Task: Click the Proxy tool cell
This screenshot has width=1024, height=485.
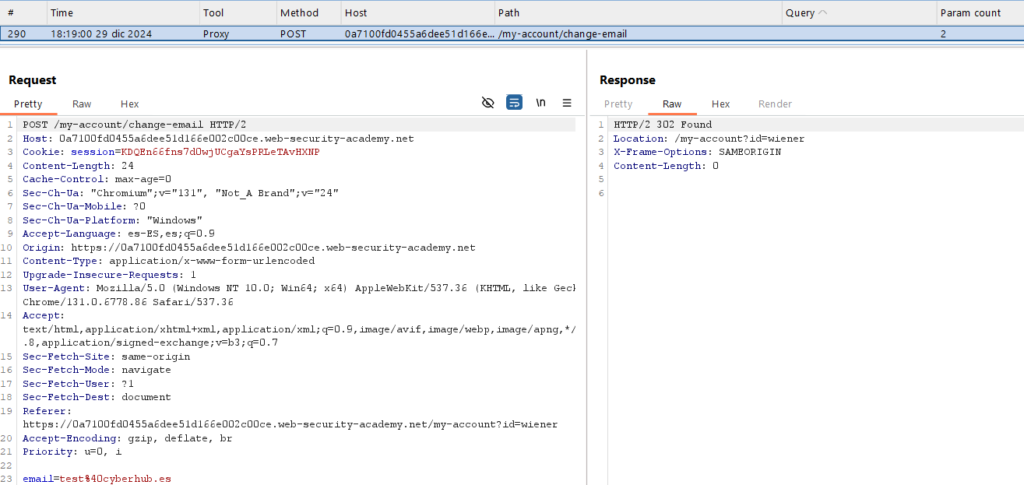Action: coord(216,34)
